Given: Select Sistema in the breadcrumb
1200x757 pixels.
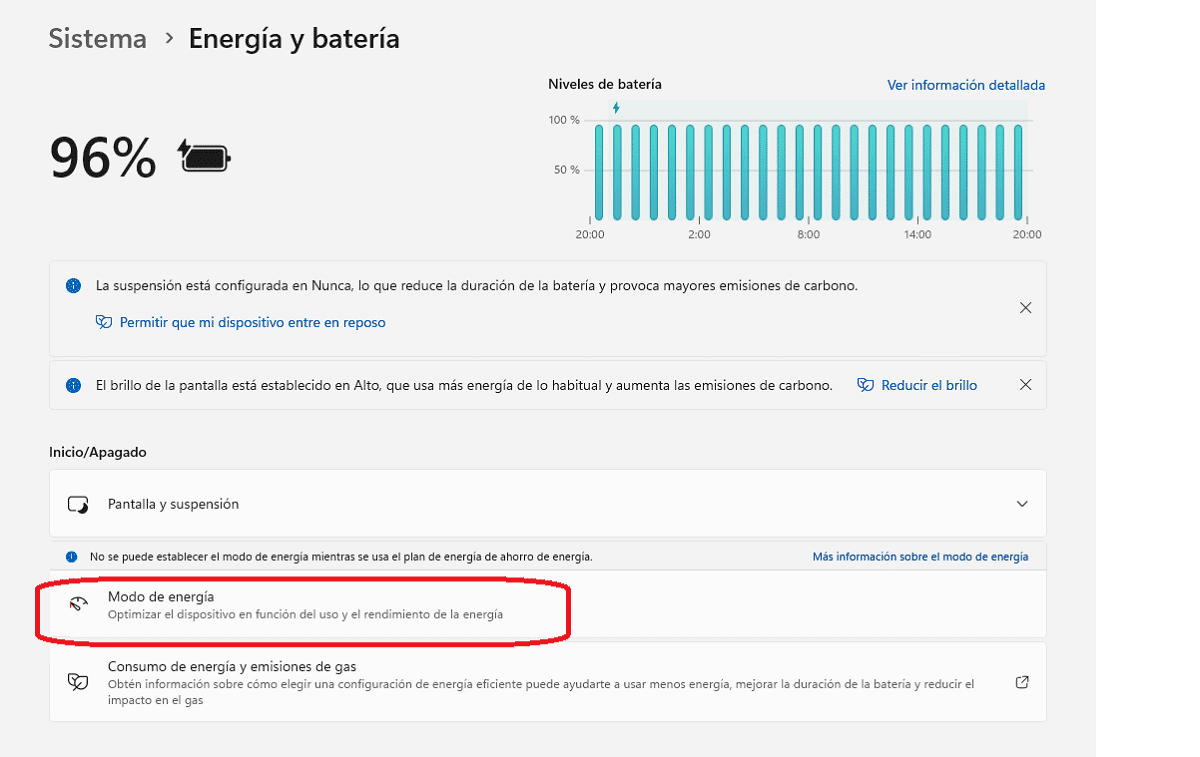Looking at the screenshot, I should pos(97,38).
